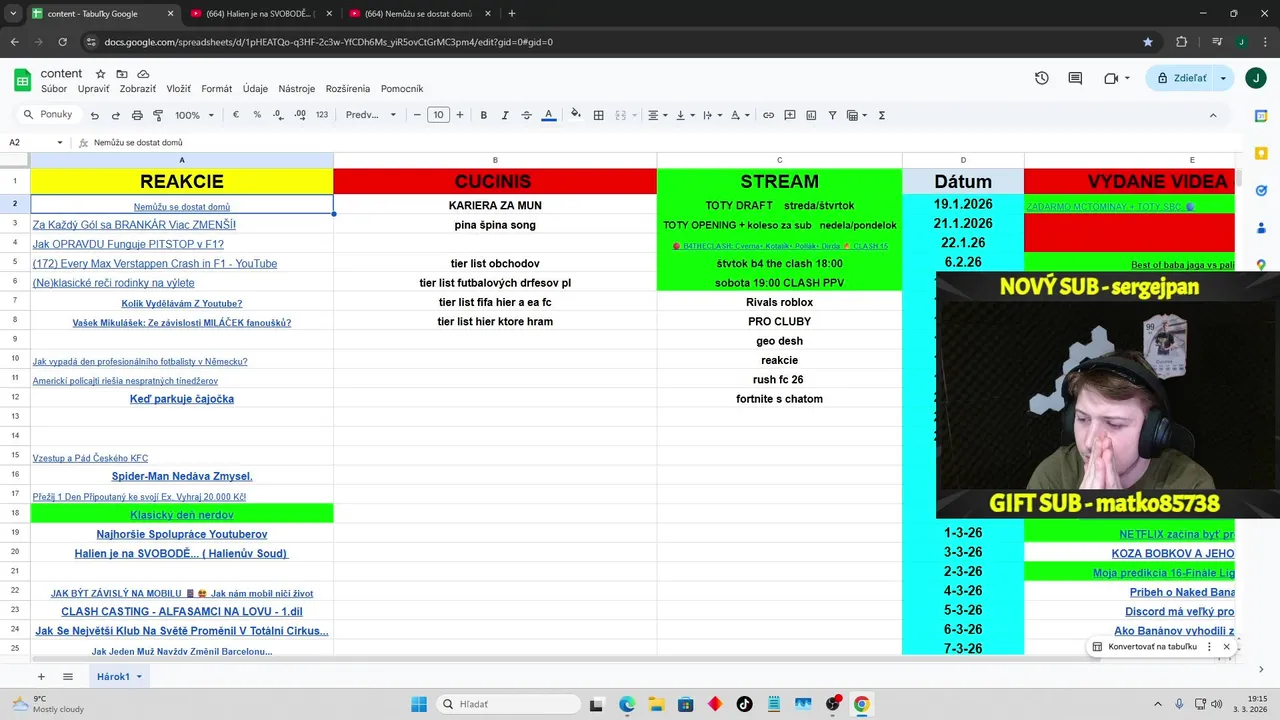Open the Upraviť menu

(94, 89)
